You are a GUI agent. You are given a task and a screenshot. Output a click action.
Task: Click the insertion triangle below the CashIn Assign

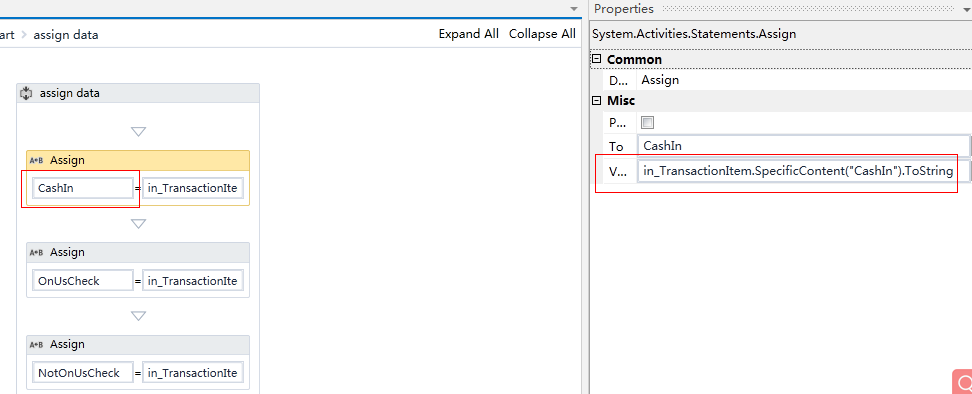click(138, 224)
